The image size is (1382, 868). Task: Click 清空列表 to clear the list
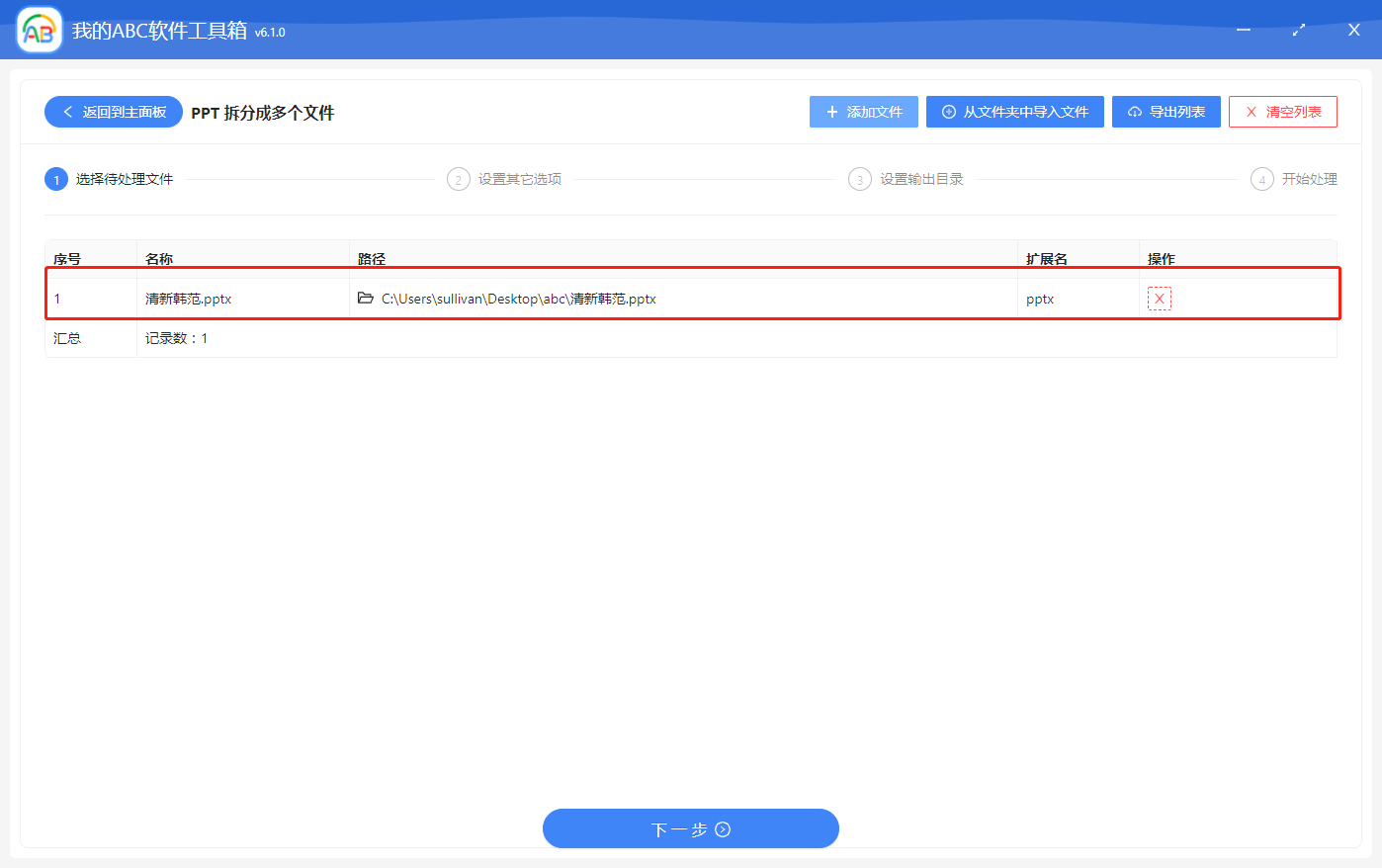pyautogui.click(x=1282, y=112)
